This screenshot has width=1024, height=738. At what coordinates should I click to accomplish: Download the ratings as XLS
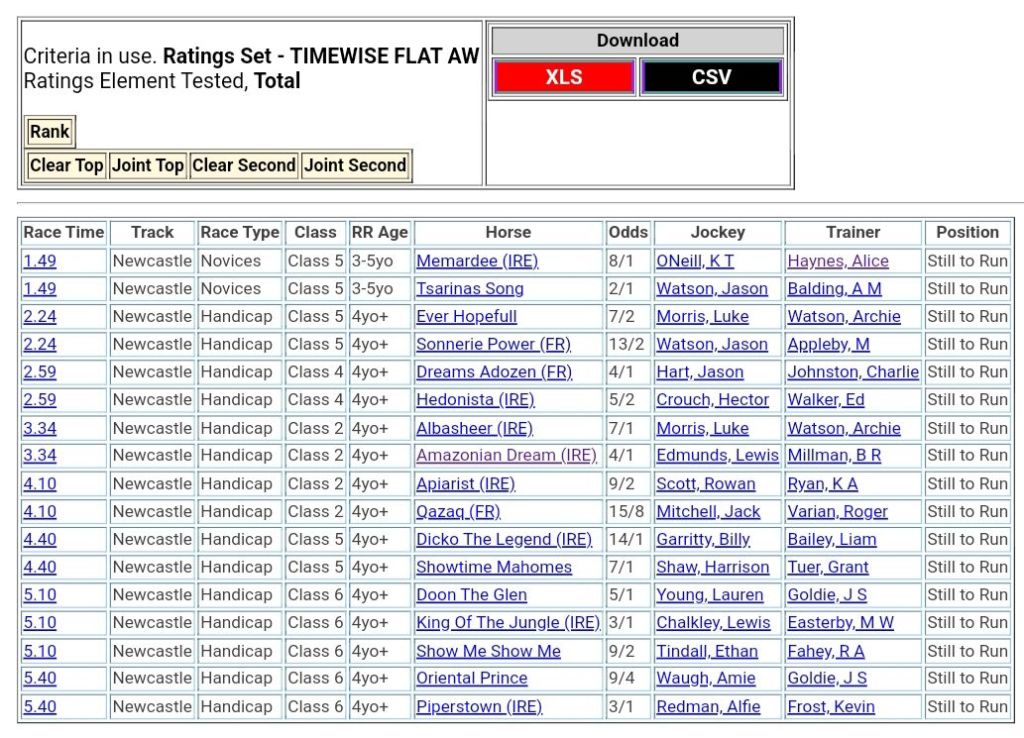[x=564, y=78]
